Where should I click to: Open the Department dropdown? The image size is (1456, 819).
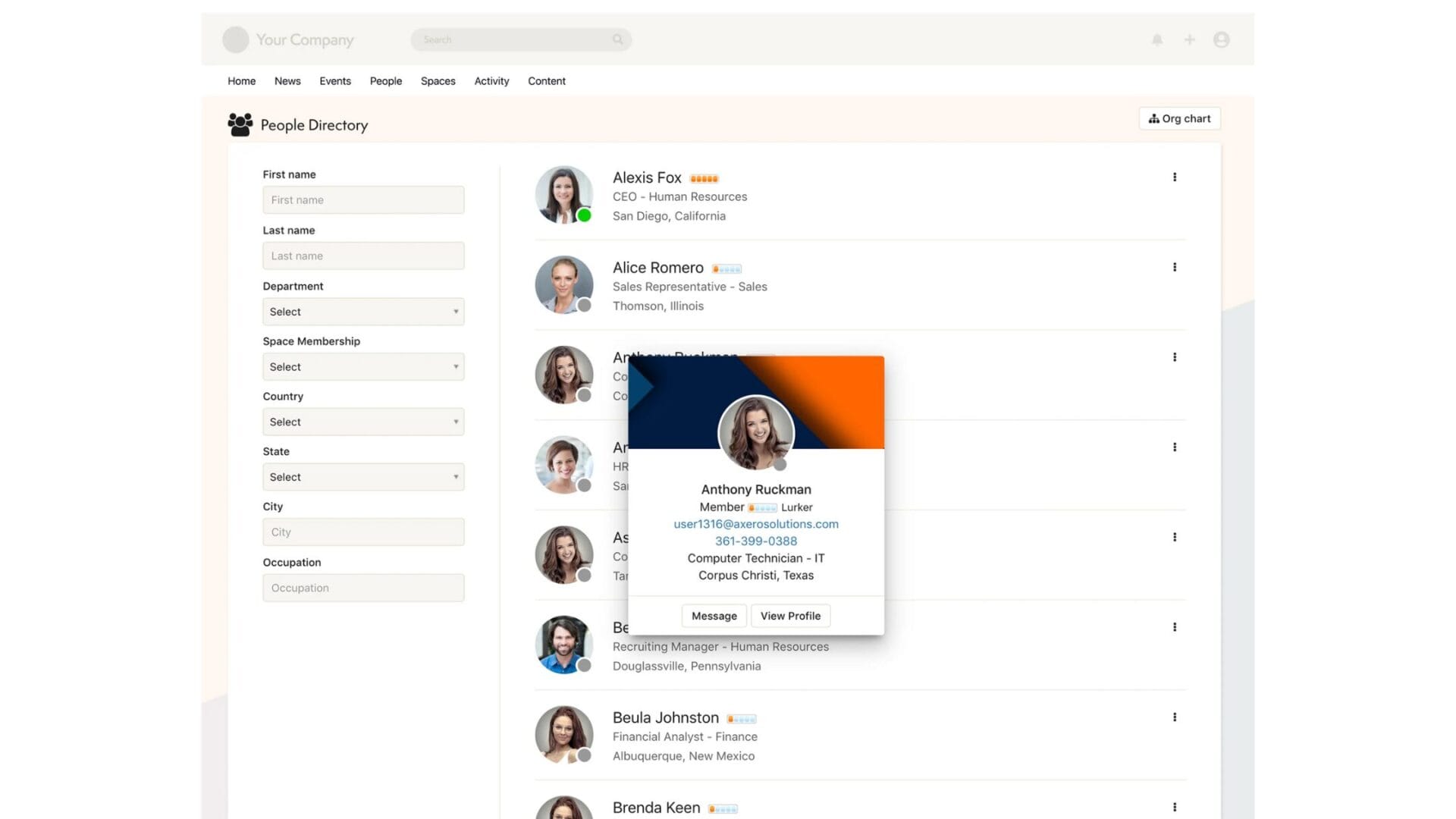pos(362,312)
